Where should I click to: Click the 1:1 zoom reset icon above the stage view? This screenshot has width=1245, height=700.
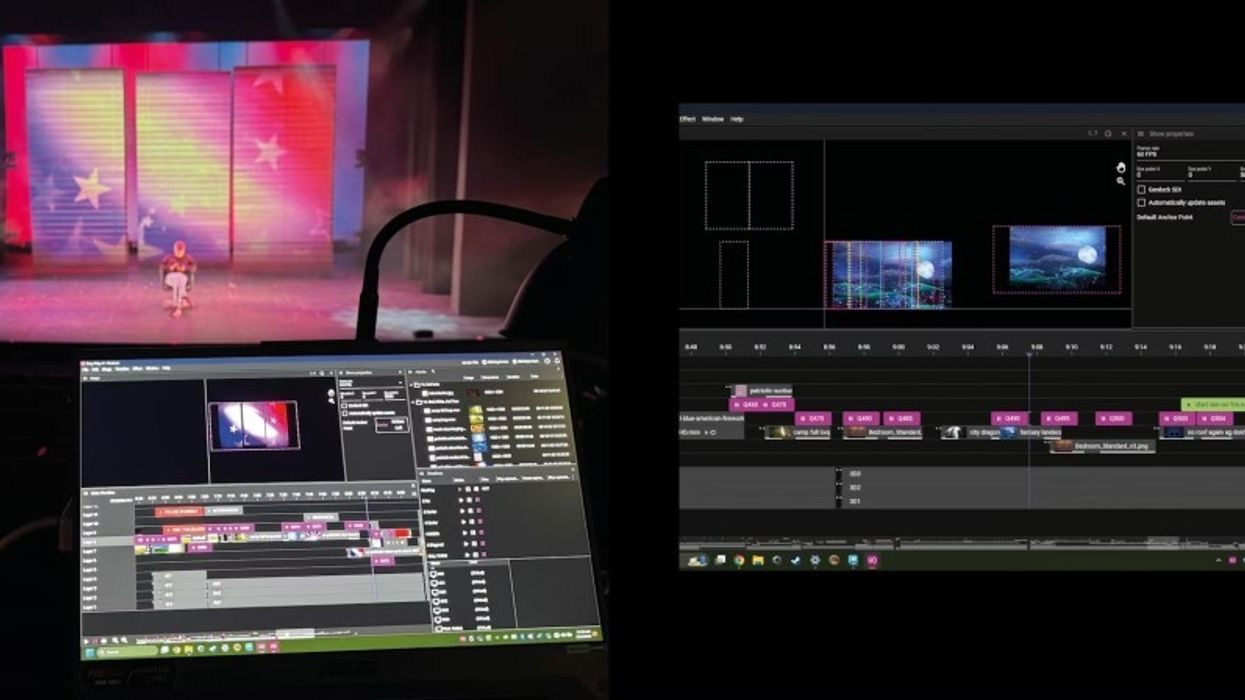pos(1094,133)
